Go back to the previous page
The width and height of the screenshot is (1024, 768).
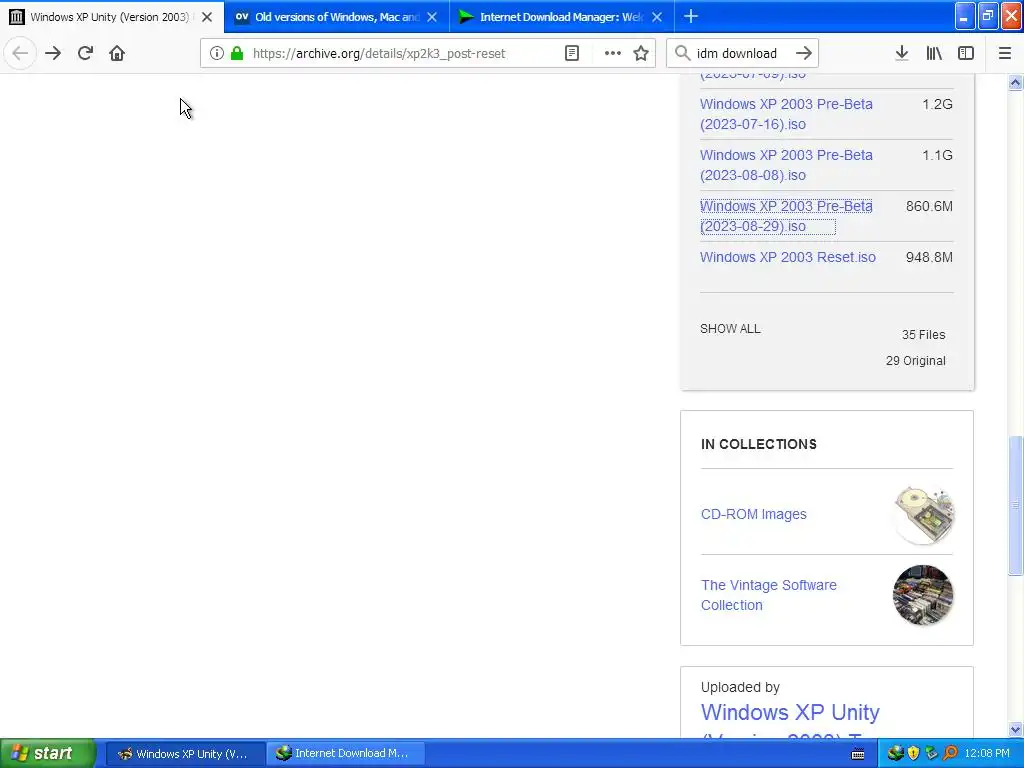(20, 53)
